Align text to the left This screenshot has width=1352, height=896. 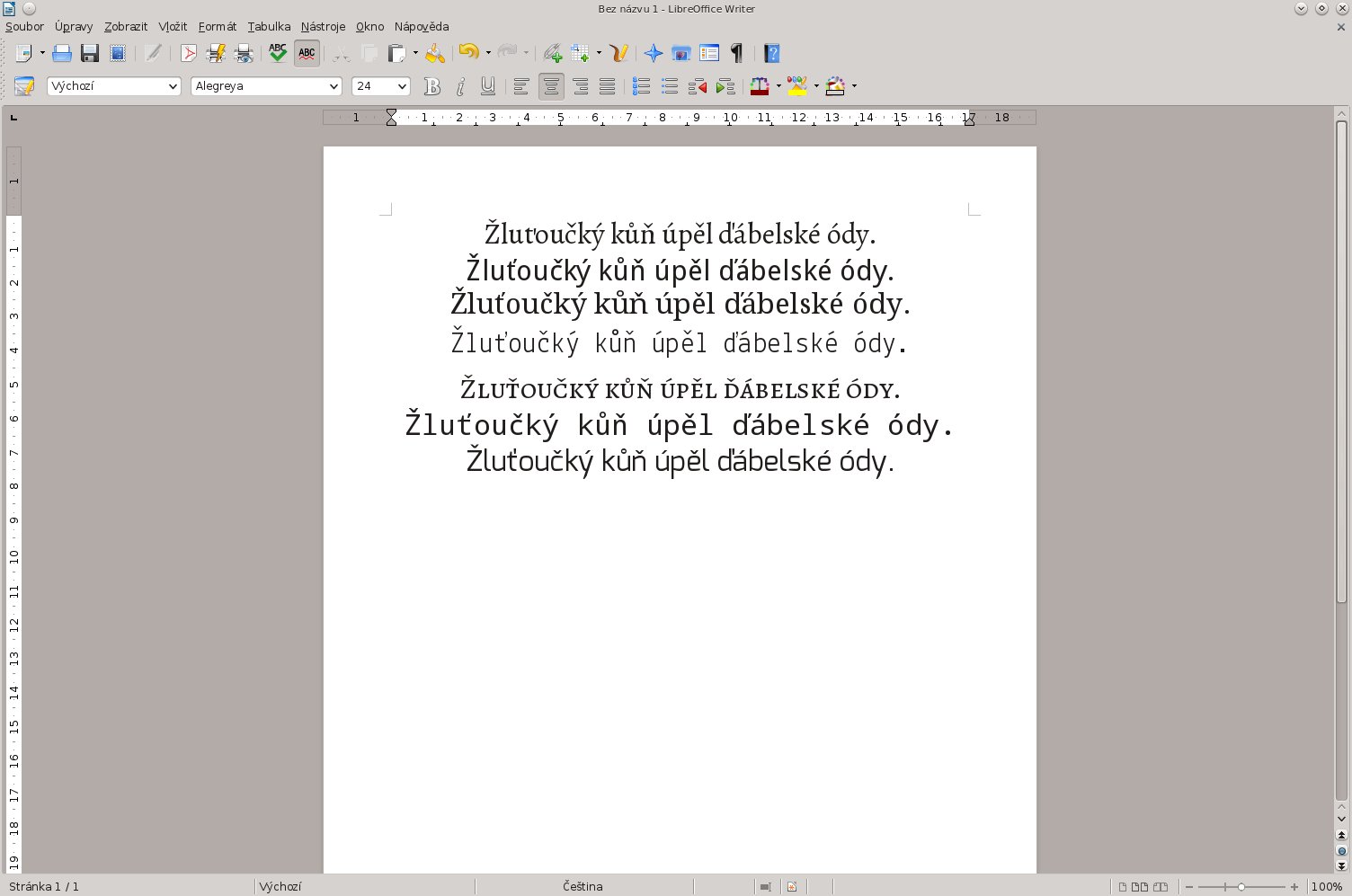521,86
